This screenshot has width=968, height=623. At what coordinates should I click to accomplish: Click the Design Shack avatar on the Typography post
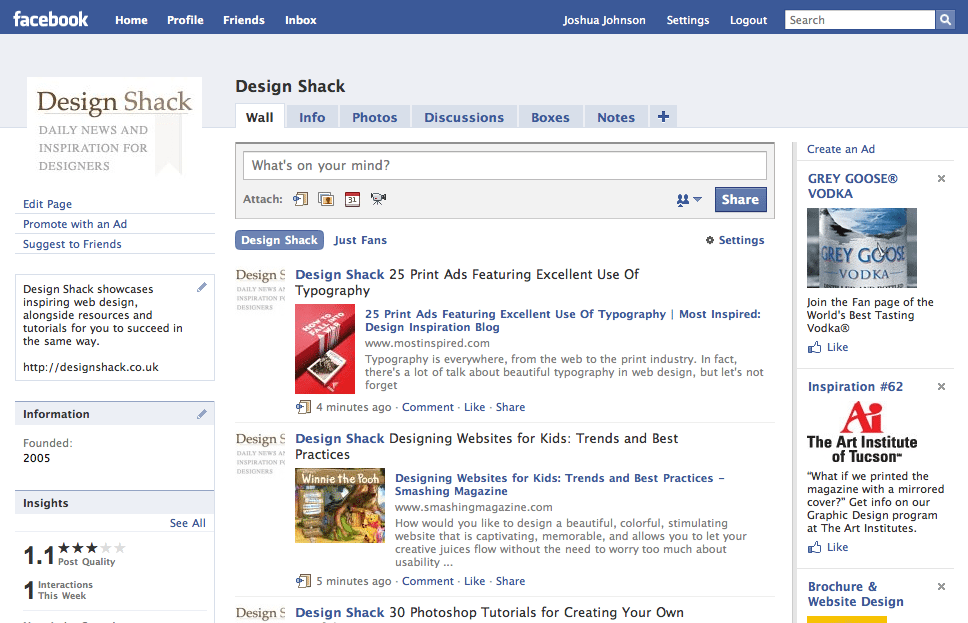click(x=261, y=288)
